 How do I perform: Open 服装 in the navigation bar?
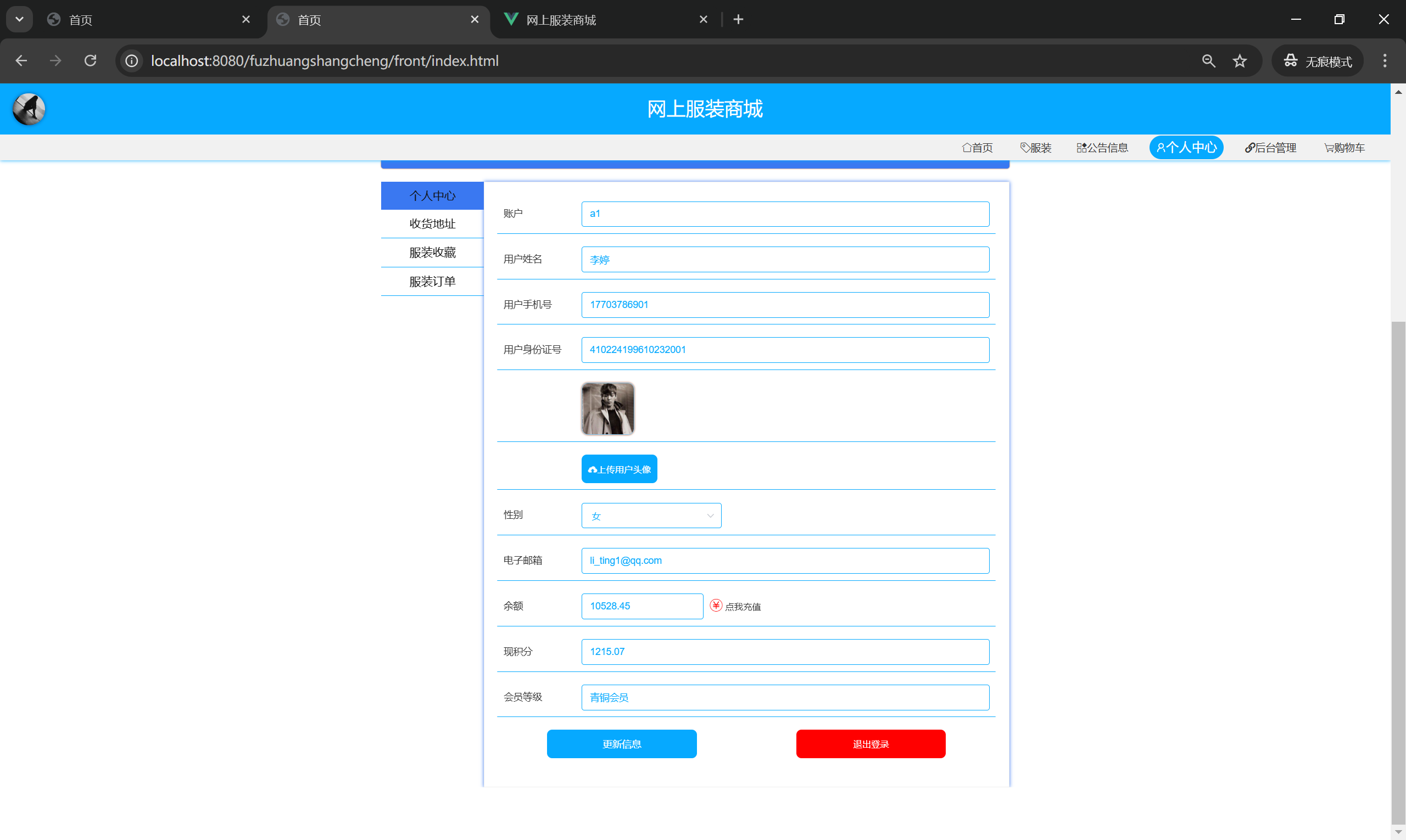point(1036,148)
